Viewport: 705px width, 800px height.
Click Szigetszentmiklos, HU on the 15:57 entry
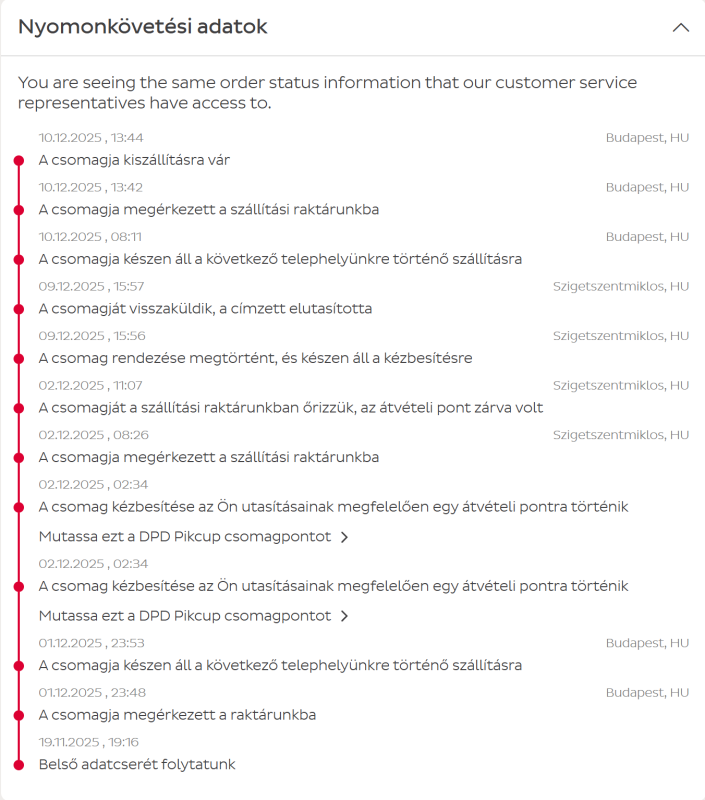621,286
